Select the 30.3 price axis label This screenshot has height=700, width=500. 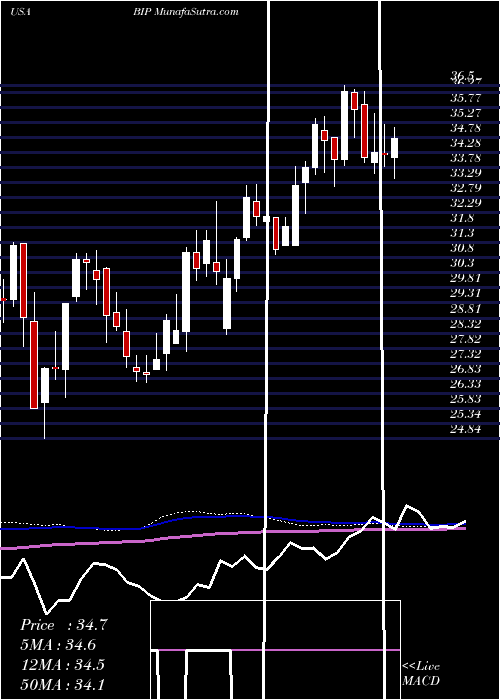[x=462, y=263]
